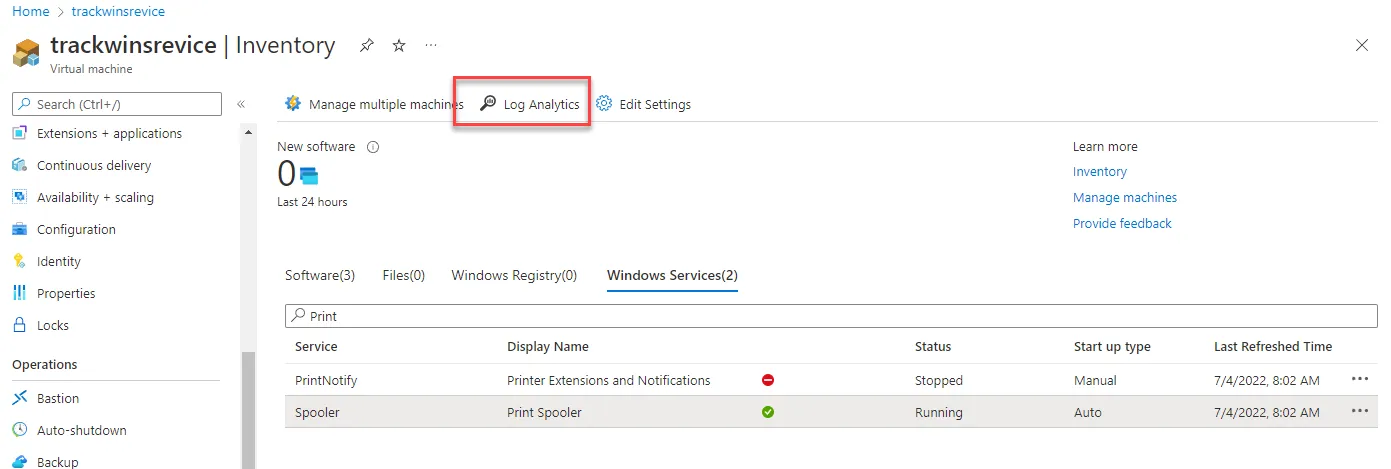The height and width of the screenshot is (469, 1391).
Task: Go to Continuous delivery
Action: pyautogui.click(x=94, y=165)
